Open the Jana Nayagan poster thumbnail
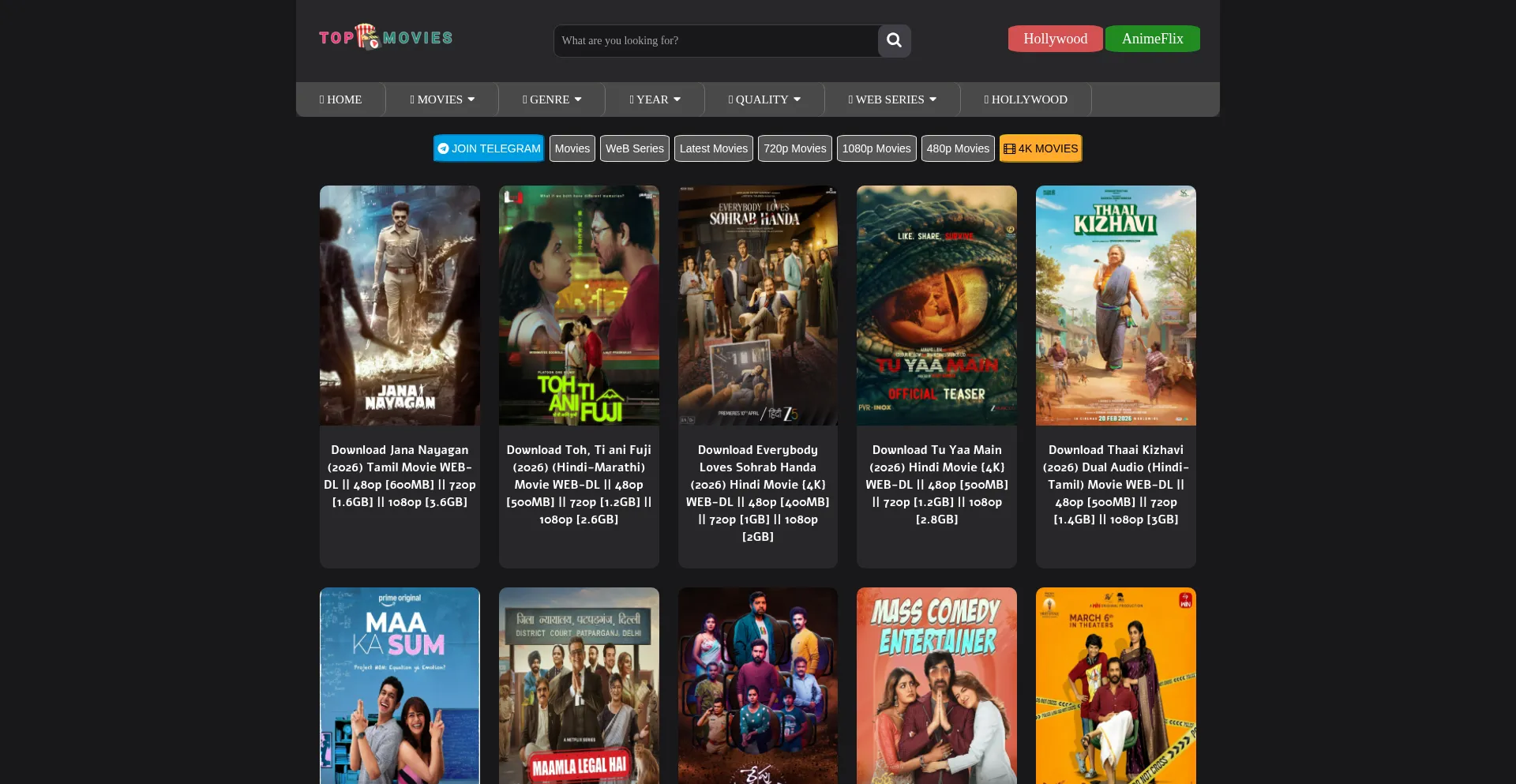The image size is (1516, 784). (400, 306)
